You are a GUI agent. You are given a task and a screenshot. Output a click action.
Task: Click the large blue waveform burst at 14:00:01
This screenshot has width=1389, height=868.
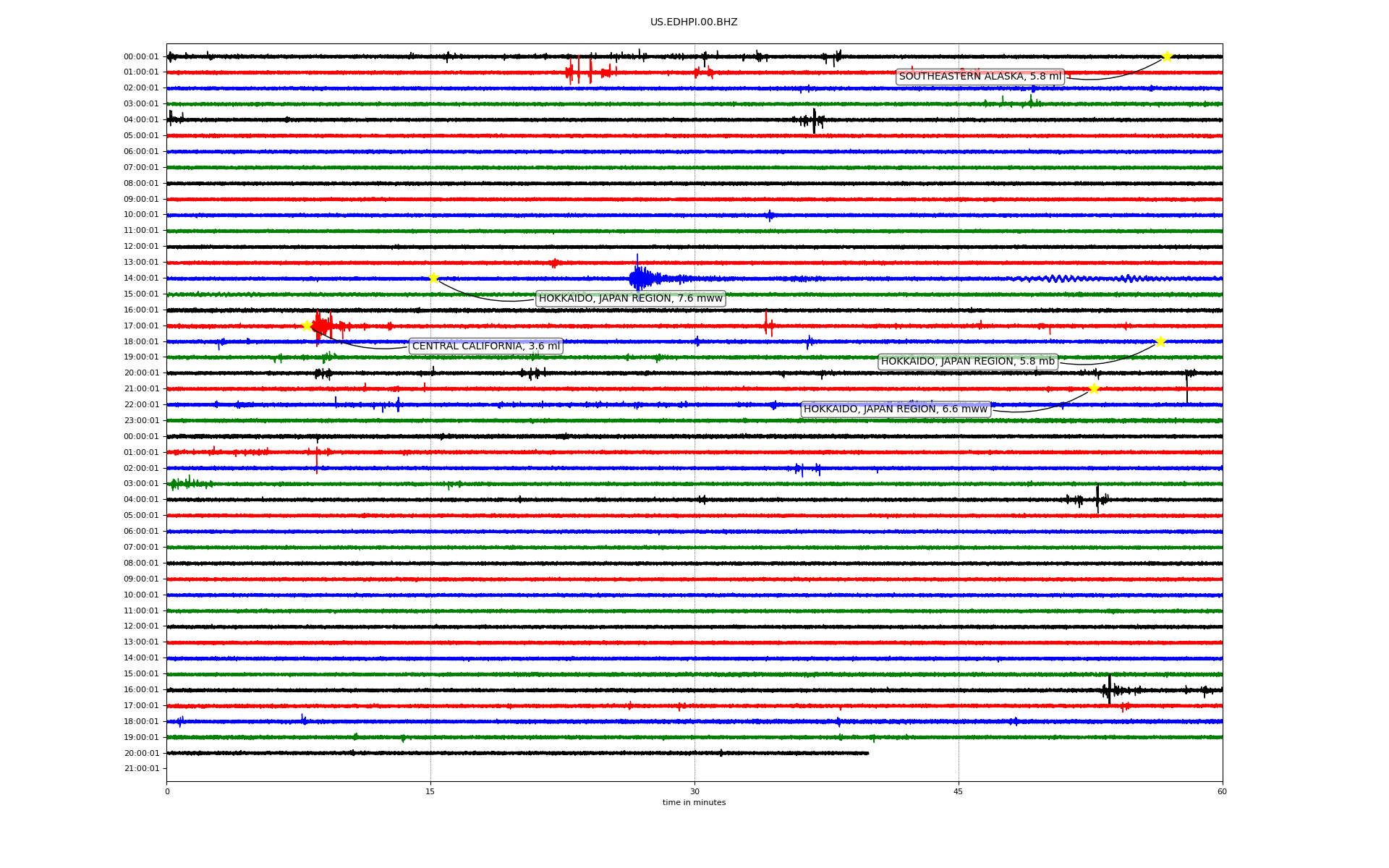coord(639,278)
